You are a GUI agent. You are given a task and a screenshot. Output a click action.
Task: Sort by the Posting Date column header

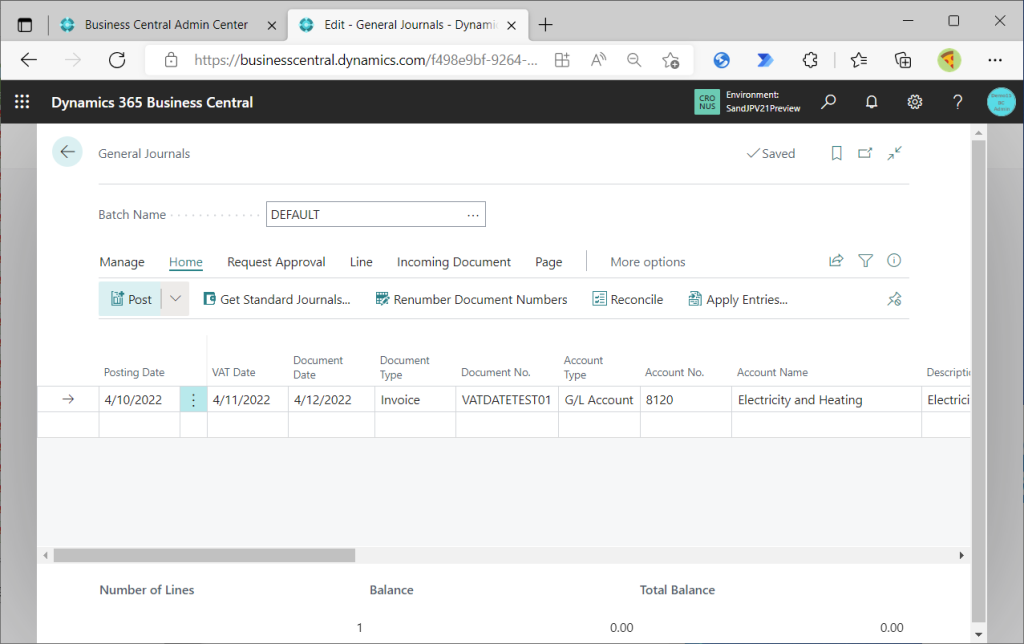(134, 372)
